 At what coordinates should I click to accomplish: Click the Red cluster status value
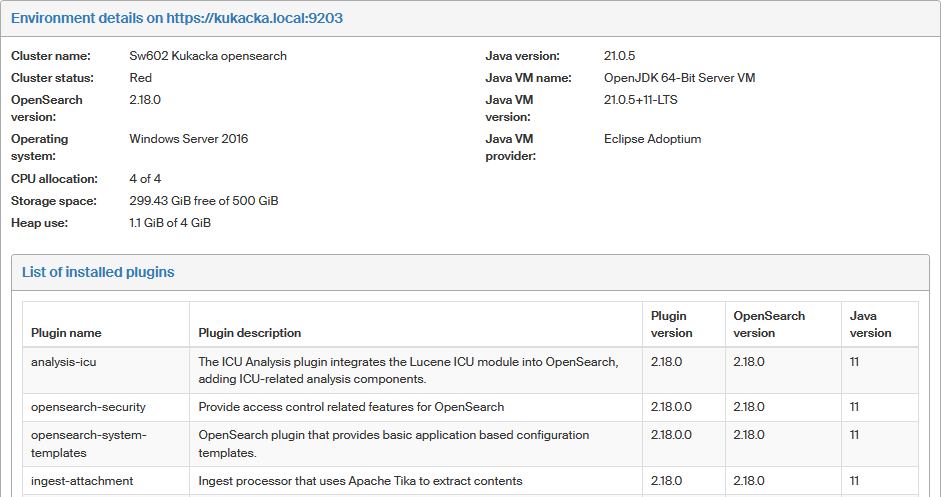(x=141, y=78)
